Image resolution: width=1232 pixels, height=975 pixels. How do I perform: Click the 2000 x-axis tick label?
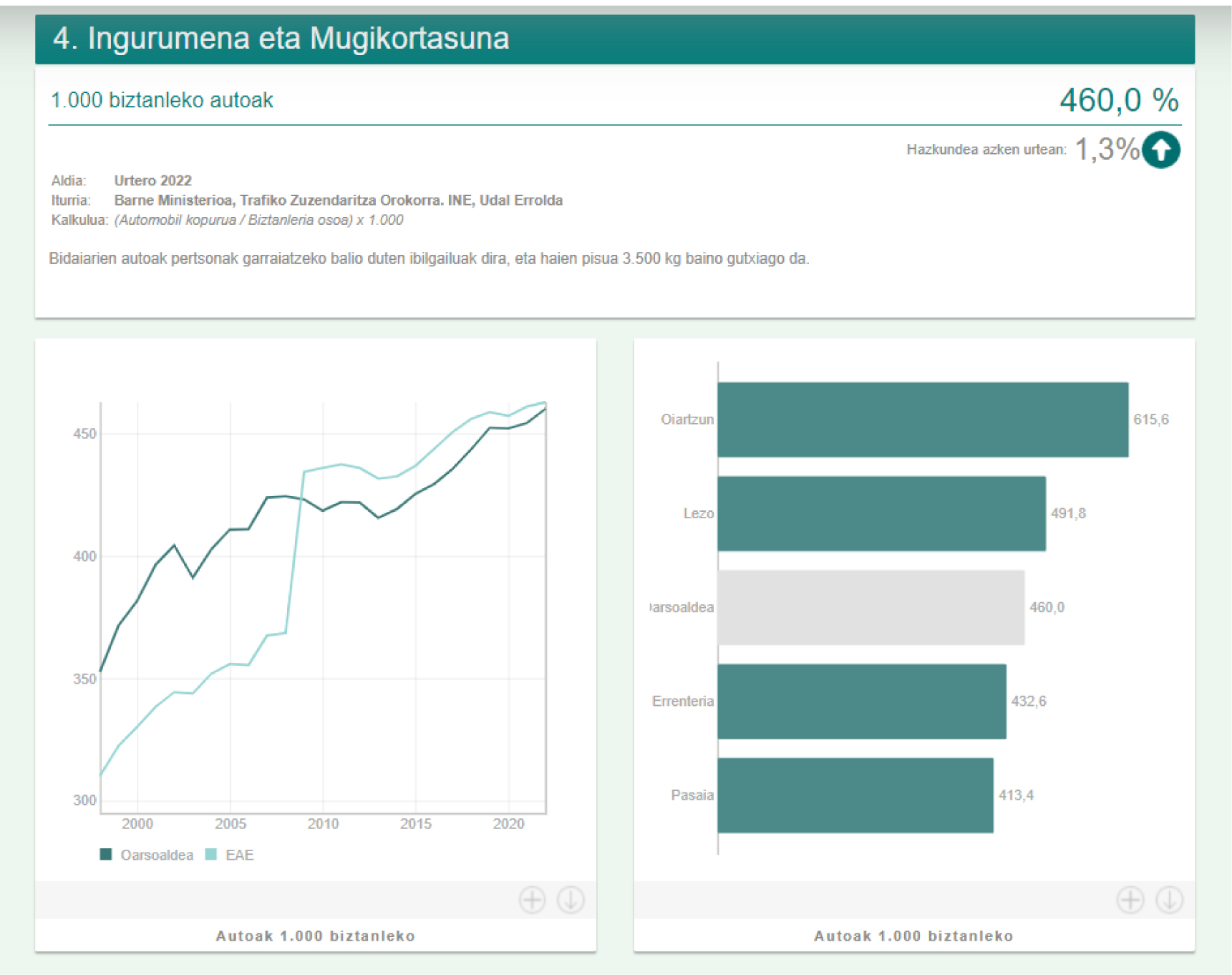click(137, 824)
